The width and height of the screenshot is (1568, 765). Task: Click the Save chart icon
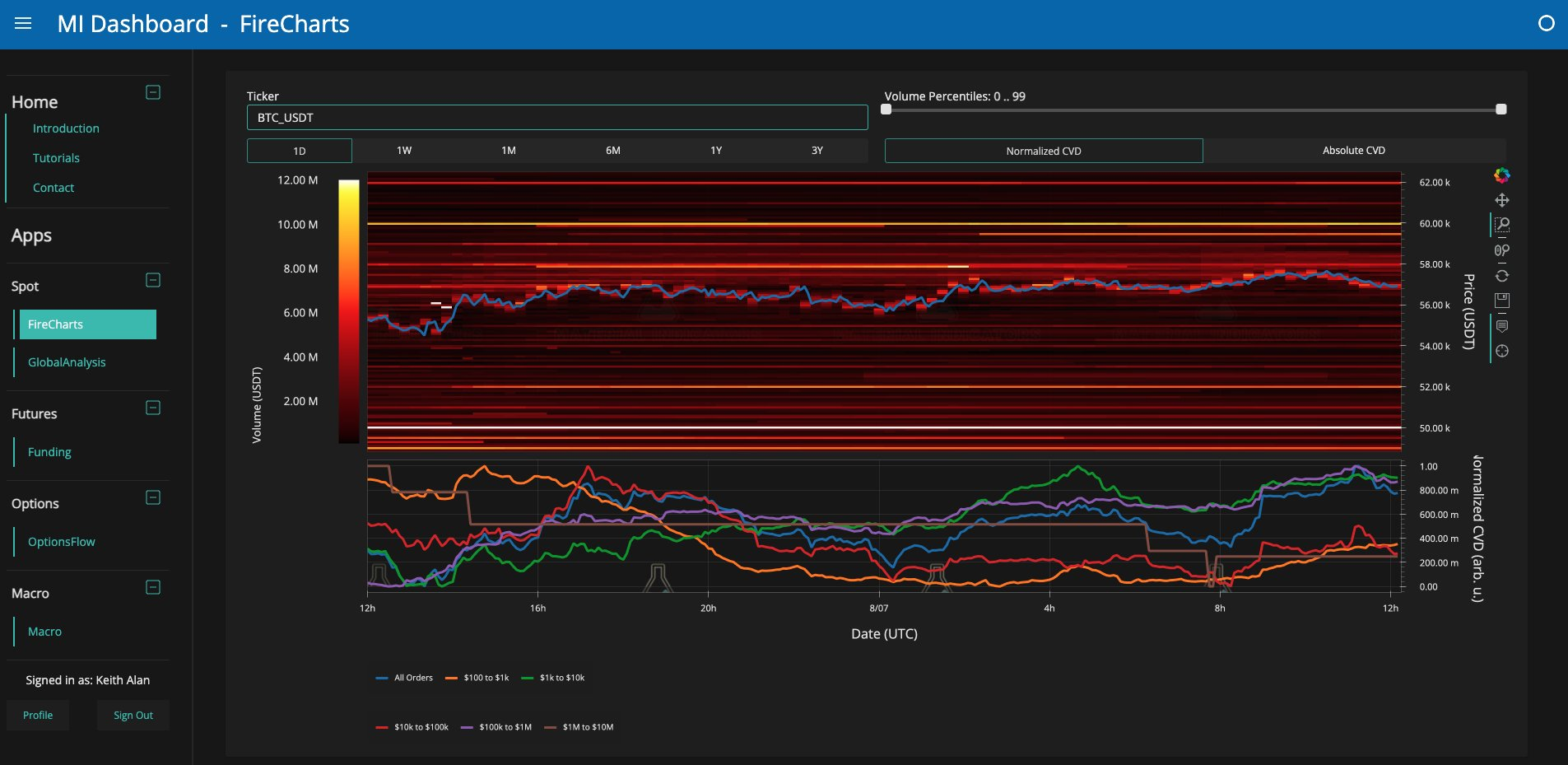click(1502, 301)
